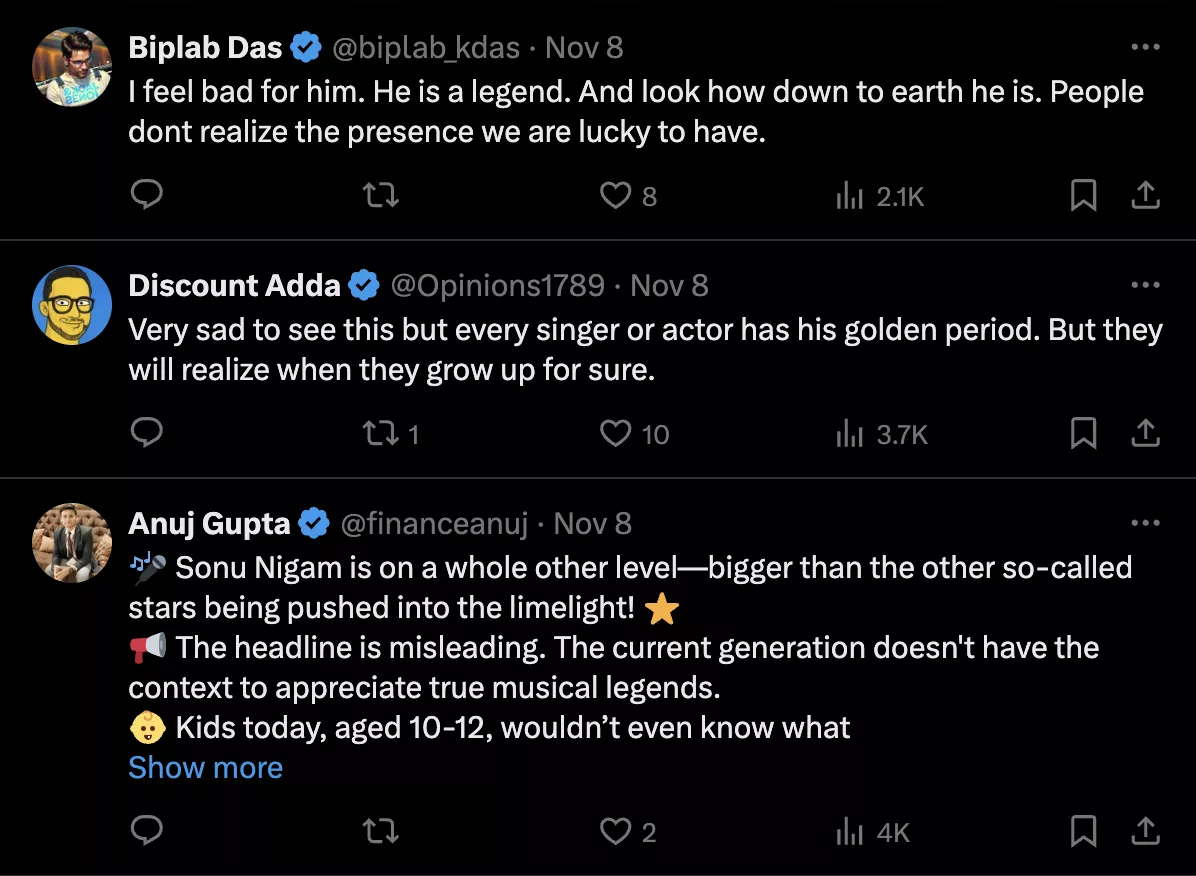Retweet Biplab Das's post
1196x876 pixels.
pyautogui.click(x=381, y=196)
